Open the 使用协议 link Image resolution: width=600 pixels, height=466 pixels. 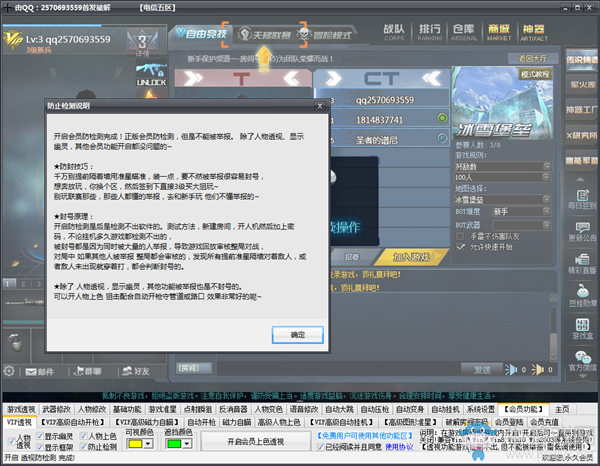[399, 447]
